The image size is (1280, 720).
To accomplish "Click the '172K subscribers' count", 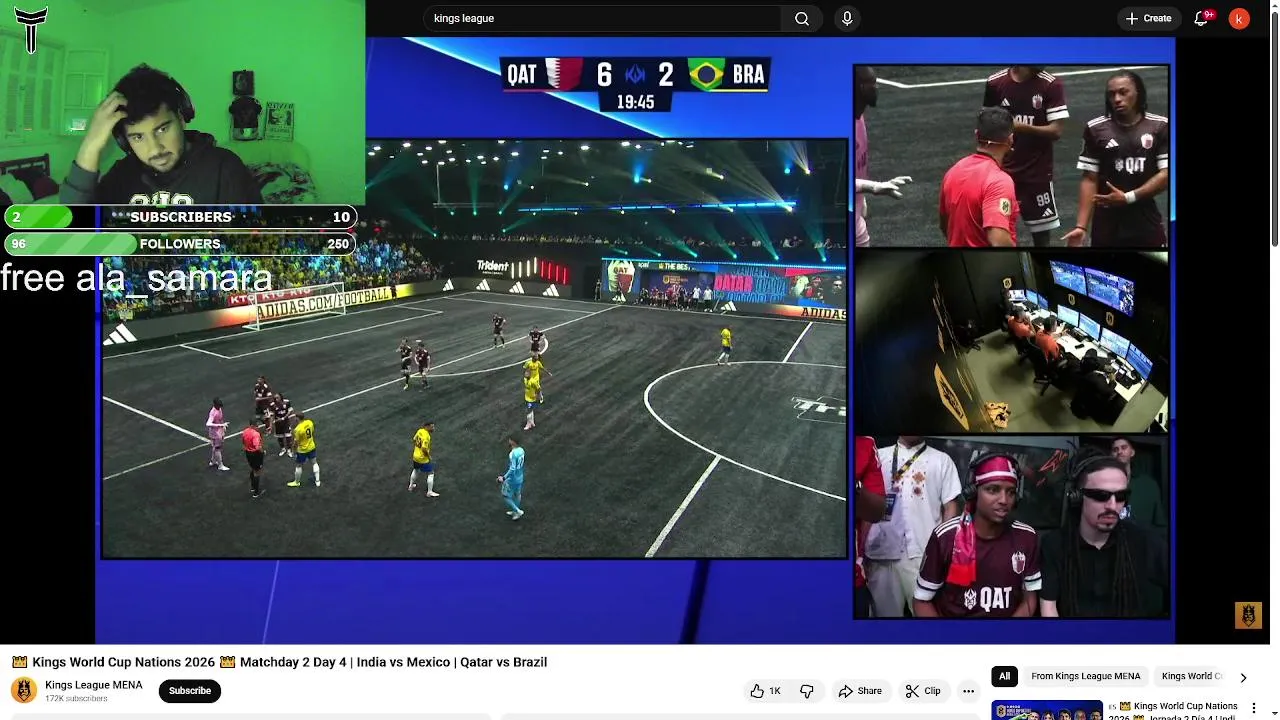I will coord(76,698).
